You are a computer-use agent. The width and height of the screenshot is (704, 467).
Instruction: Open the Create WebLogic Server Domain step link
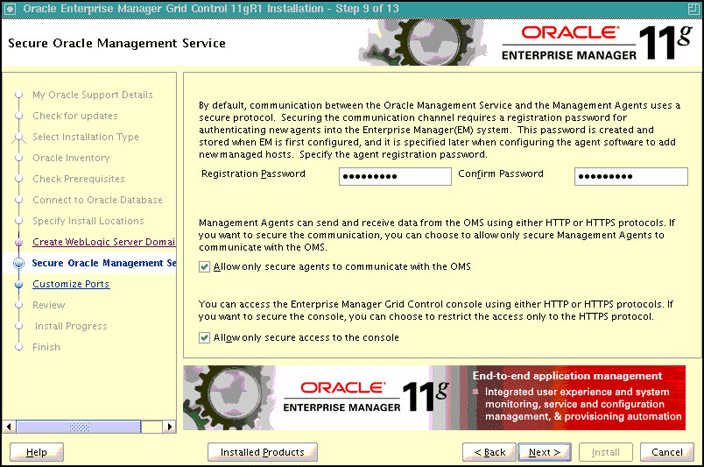[104, 242]
